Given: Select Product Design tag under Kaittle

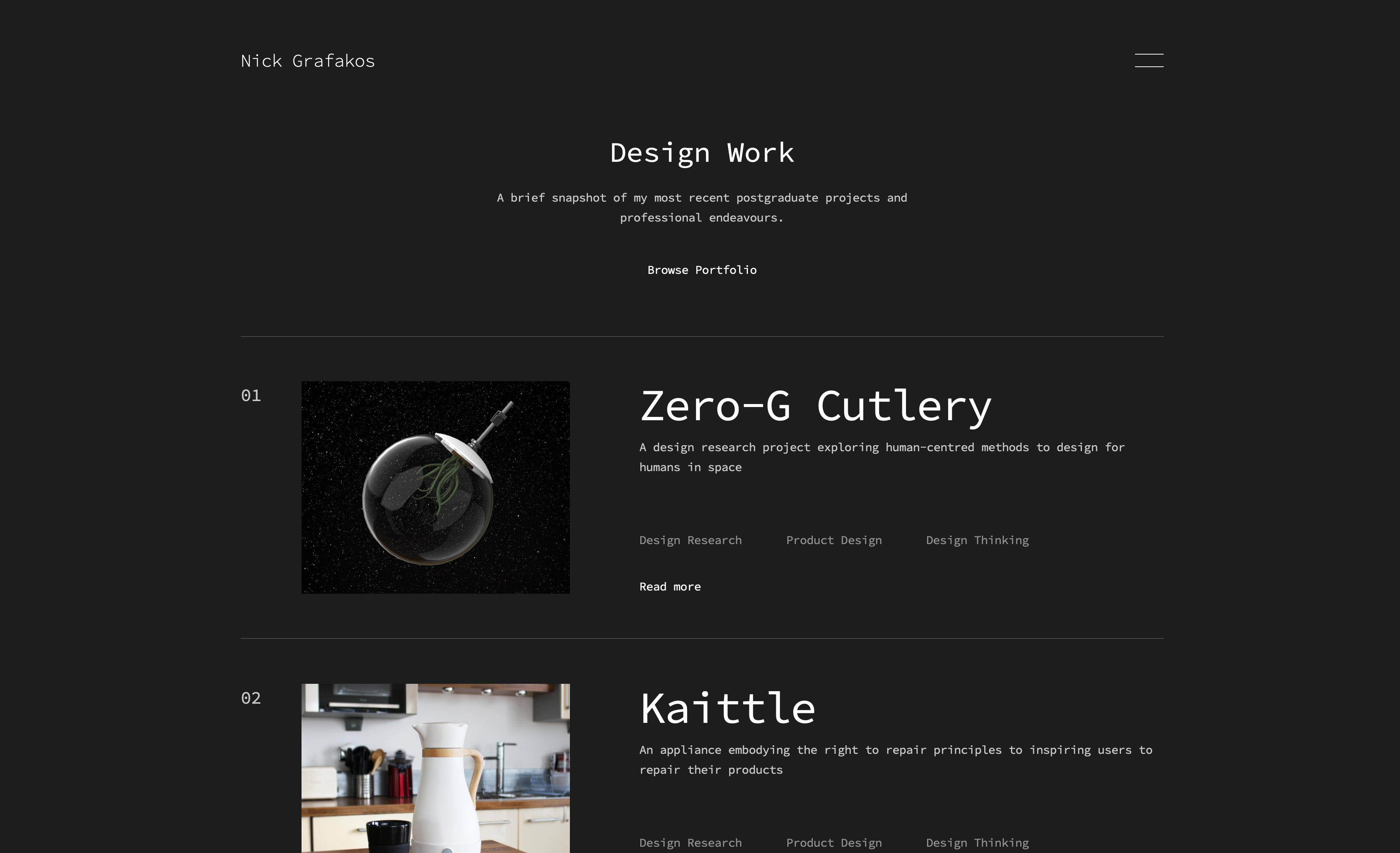Looking at the screenshot, I should click(x=833, y=842).
